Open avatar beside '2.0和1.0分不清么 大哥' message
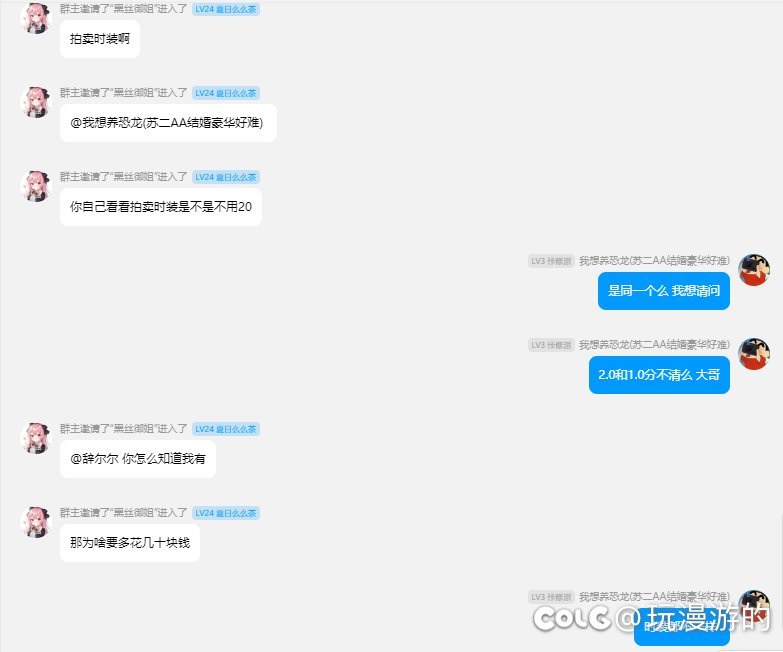783x652 pixels. point(754,354)
